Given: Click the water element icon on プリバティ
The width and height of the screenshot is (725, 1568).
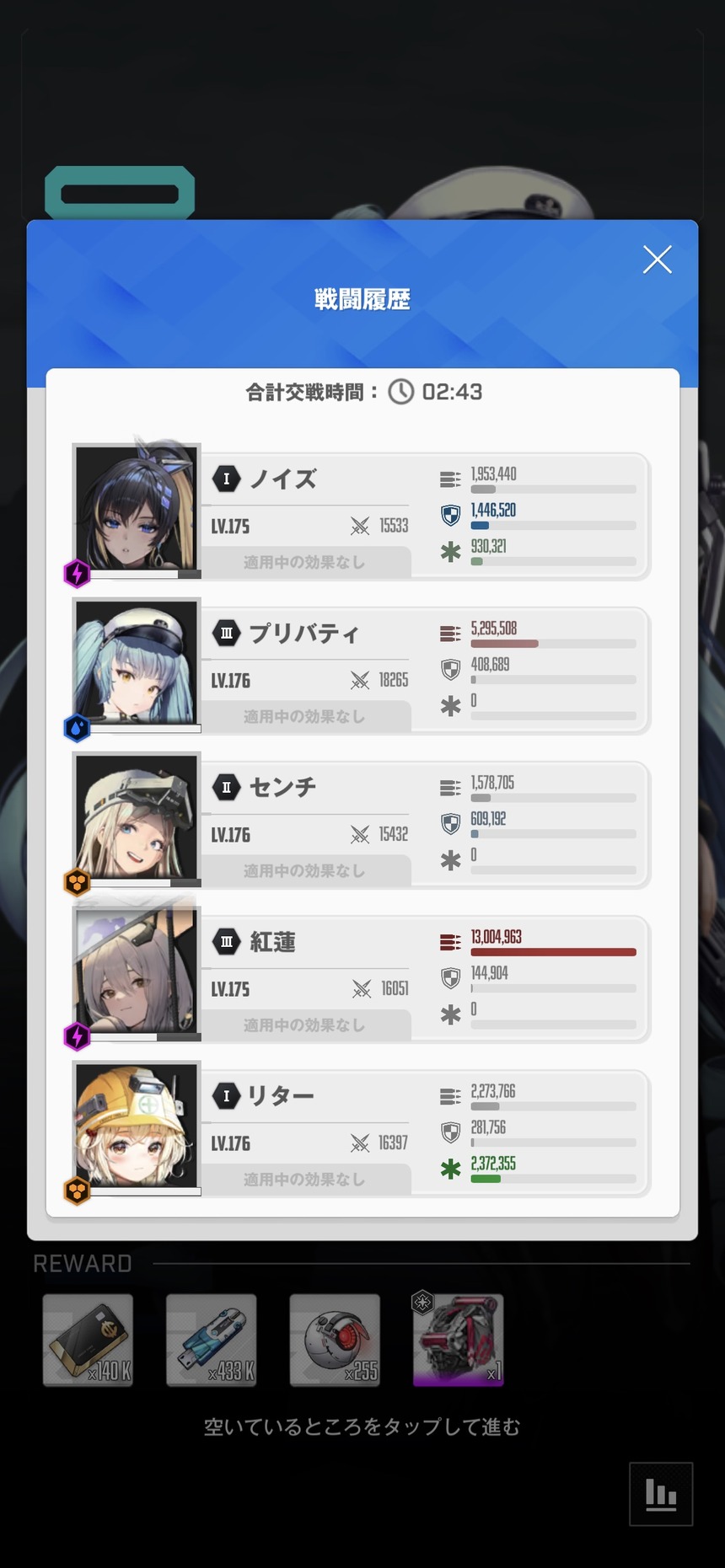Looking at the screenshot, I should [x=78, y=728].
